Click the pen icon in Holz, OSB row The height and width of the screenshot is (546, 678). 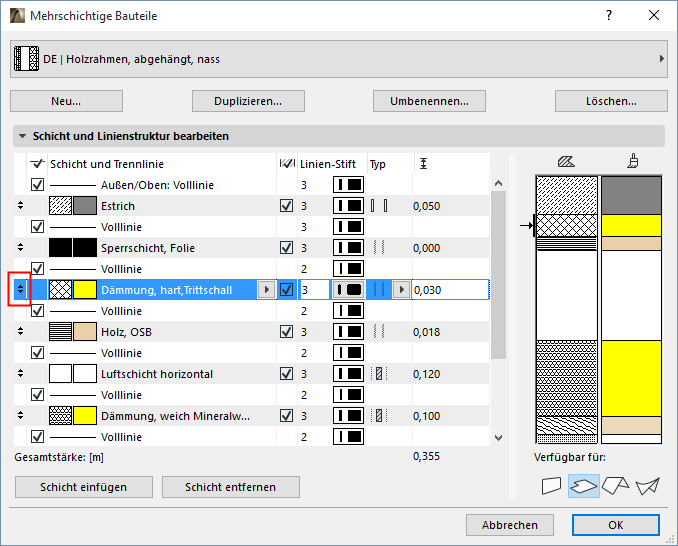click(348, 332)
